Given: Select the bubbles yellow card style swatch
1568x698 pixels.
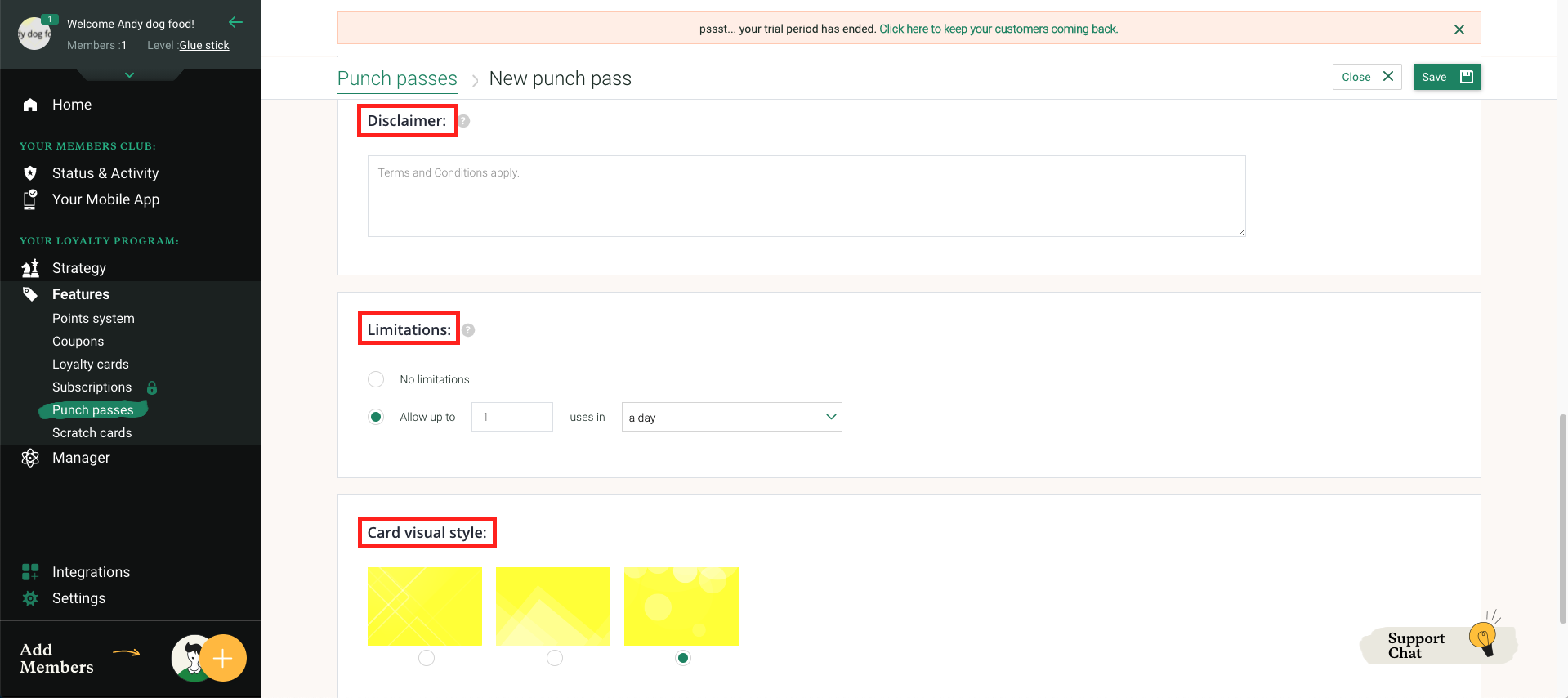Looking at the screenshot, I should tap(681, 606).
